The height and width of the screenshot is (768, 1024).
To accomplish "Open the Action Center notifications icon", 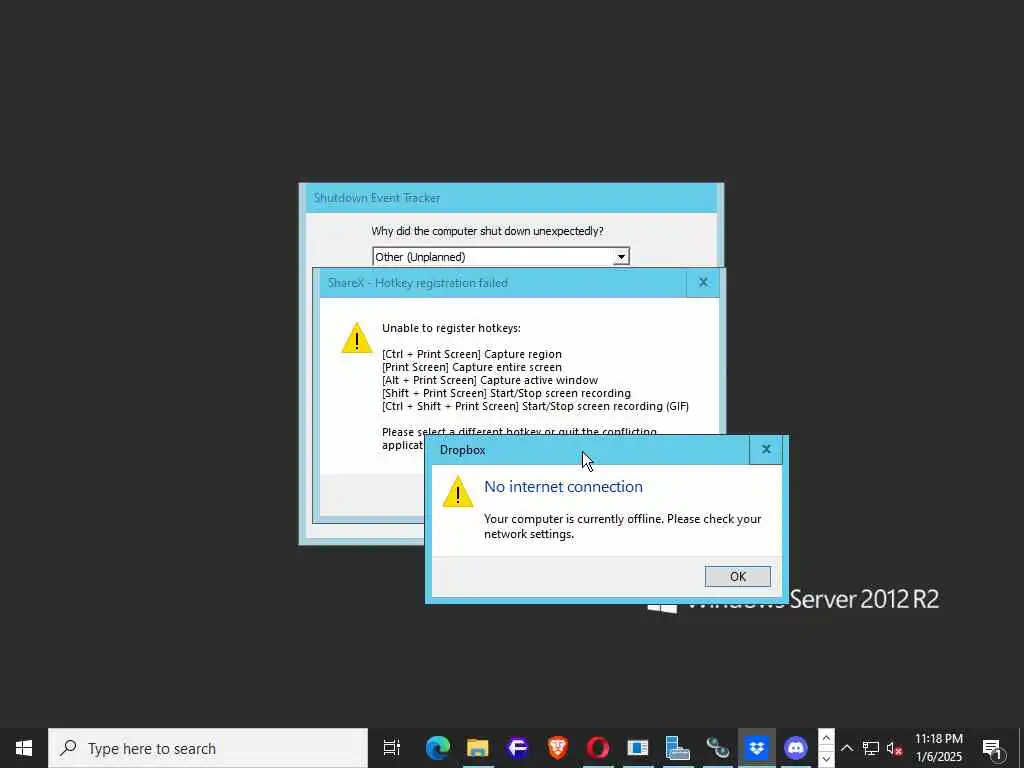I will click(991, 748).
